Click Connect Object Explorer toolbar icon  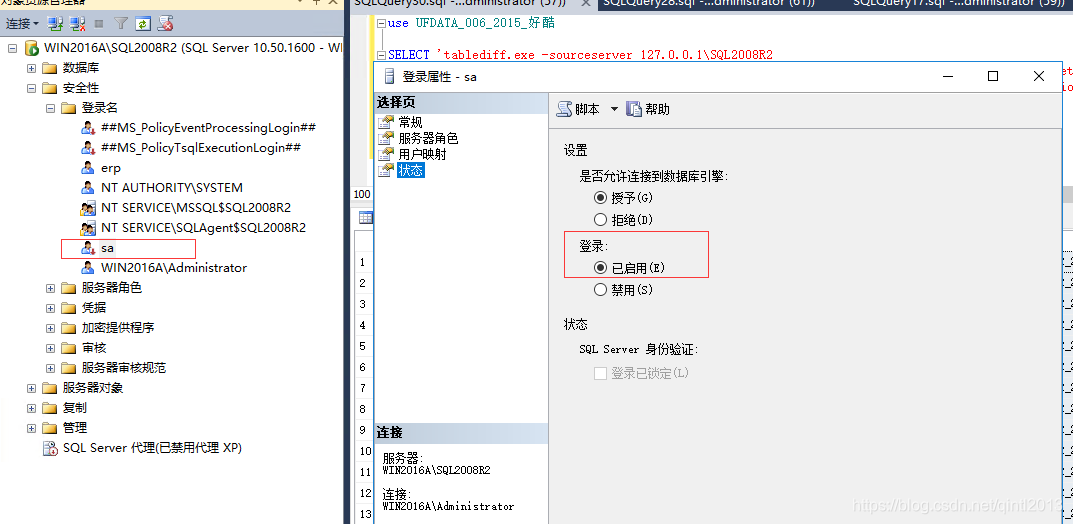(x=55, y=24)
